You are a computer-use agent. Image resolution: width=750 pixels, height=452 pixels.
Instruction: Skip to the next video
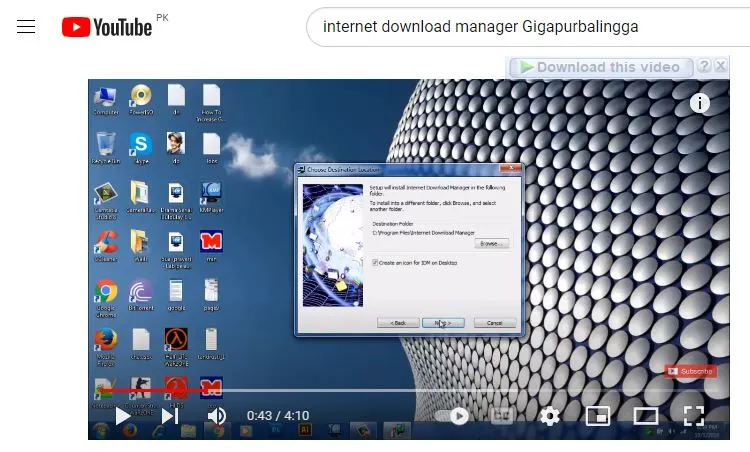(x=170, y=416)
